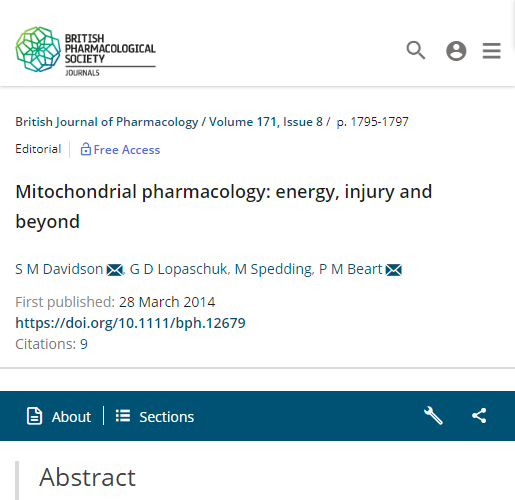Open the About tab
515x500 pixels.
[59, 416]
